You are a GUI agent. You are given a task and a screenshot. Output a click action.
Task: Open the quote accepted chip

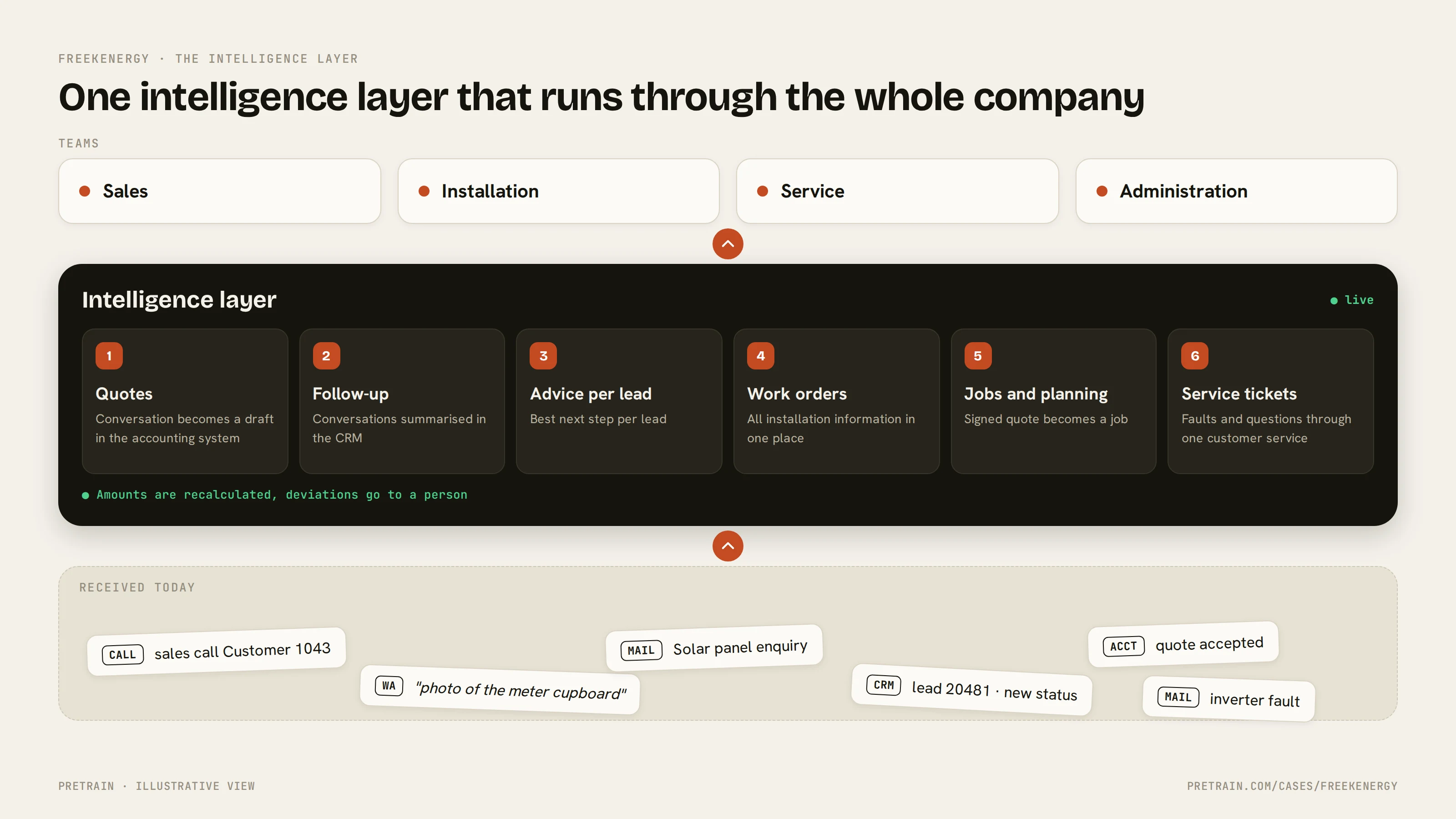(1183, 644)
